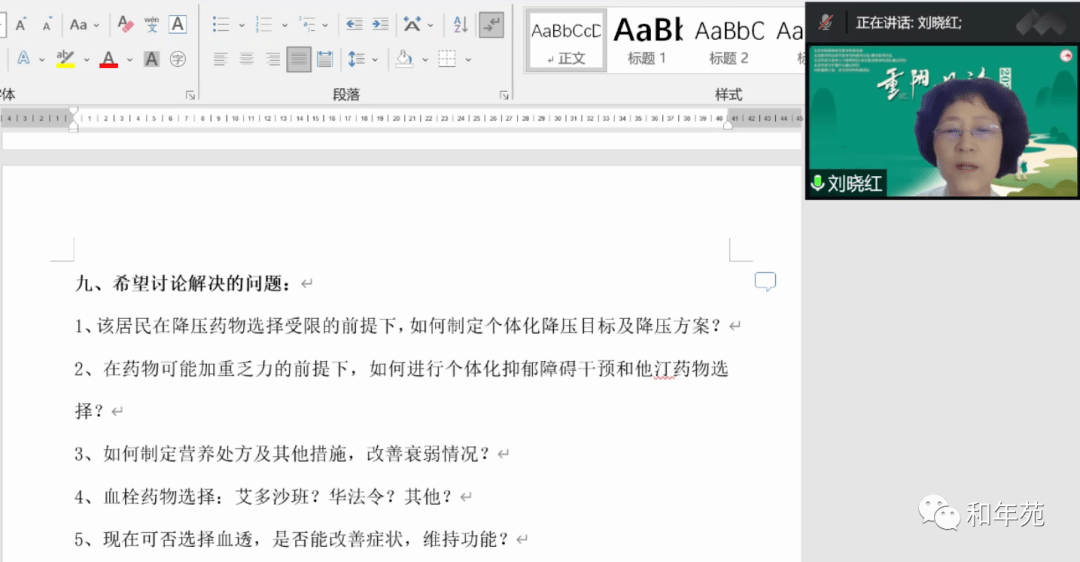Open the bullet list dropdown arrow
The height and width of the screenshot is (562, 1080).
[x=241, y=25]
